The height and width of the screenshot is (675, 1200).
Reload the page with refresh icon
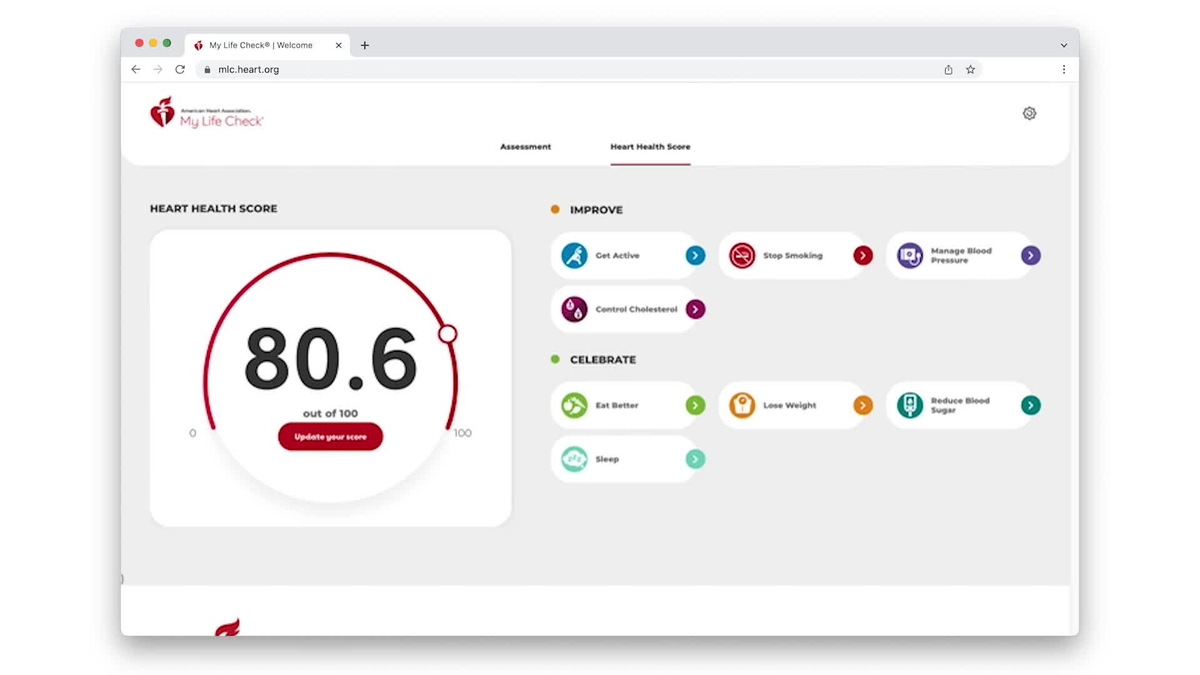(x=180, y=69)
